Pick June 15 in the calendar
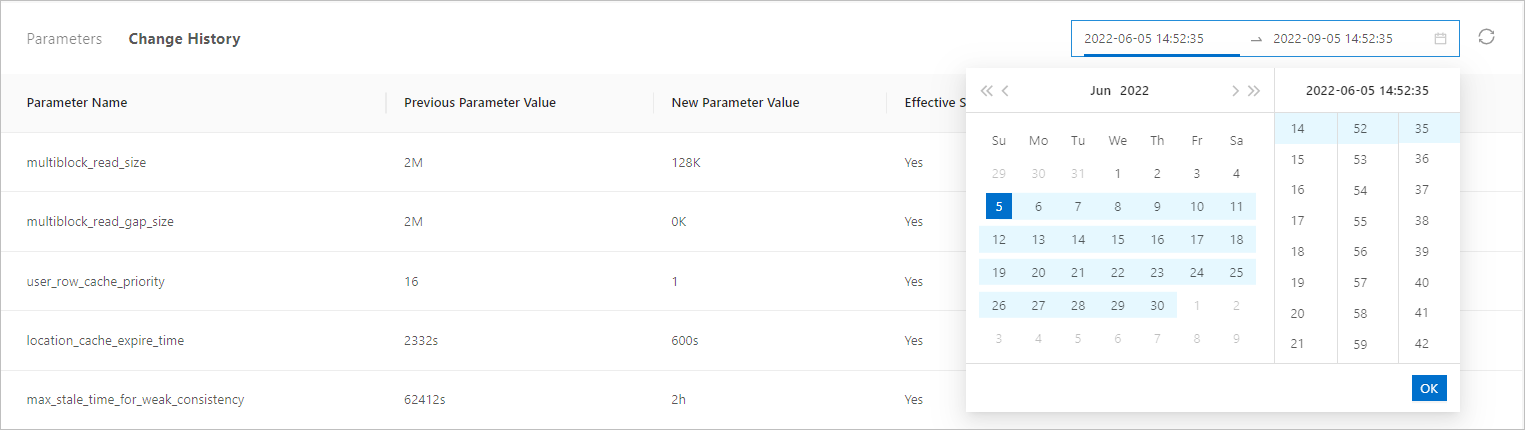The image size is (1525, 430). click(x=1117, y=240)
